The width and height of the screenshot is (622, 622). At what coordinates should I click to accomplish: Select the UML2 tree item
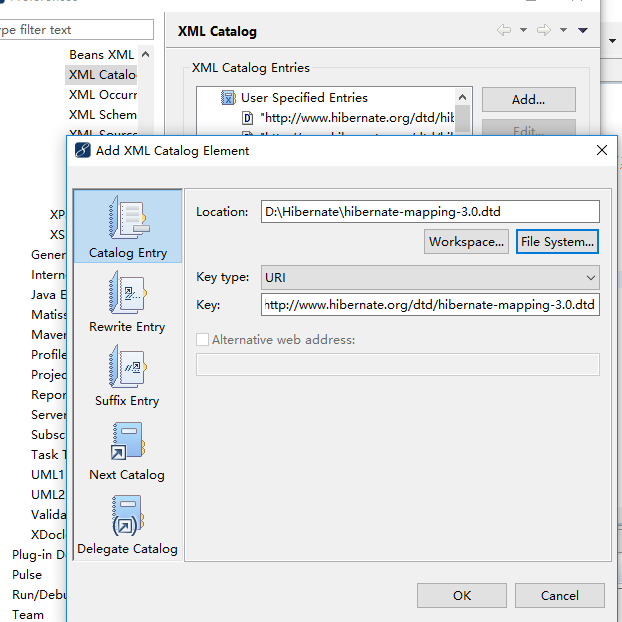click(x=48, y=494)
